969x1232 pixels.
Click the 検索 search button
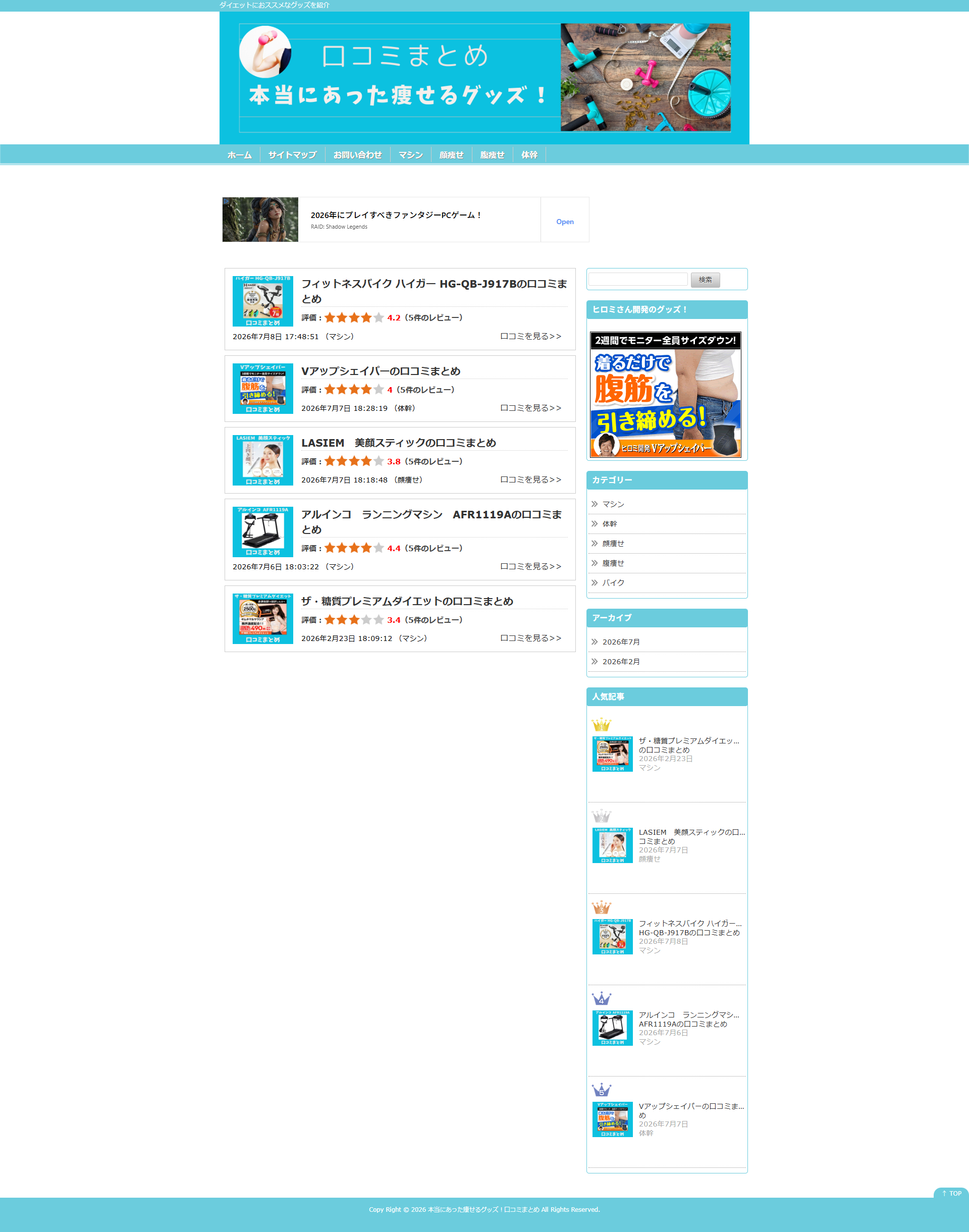coord(705,280)
